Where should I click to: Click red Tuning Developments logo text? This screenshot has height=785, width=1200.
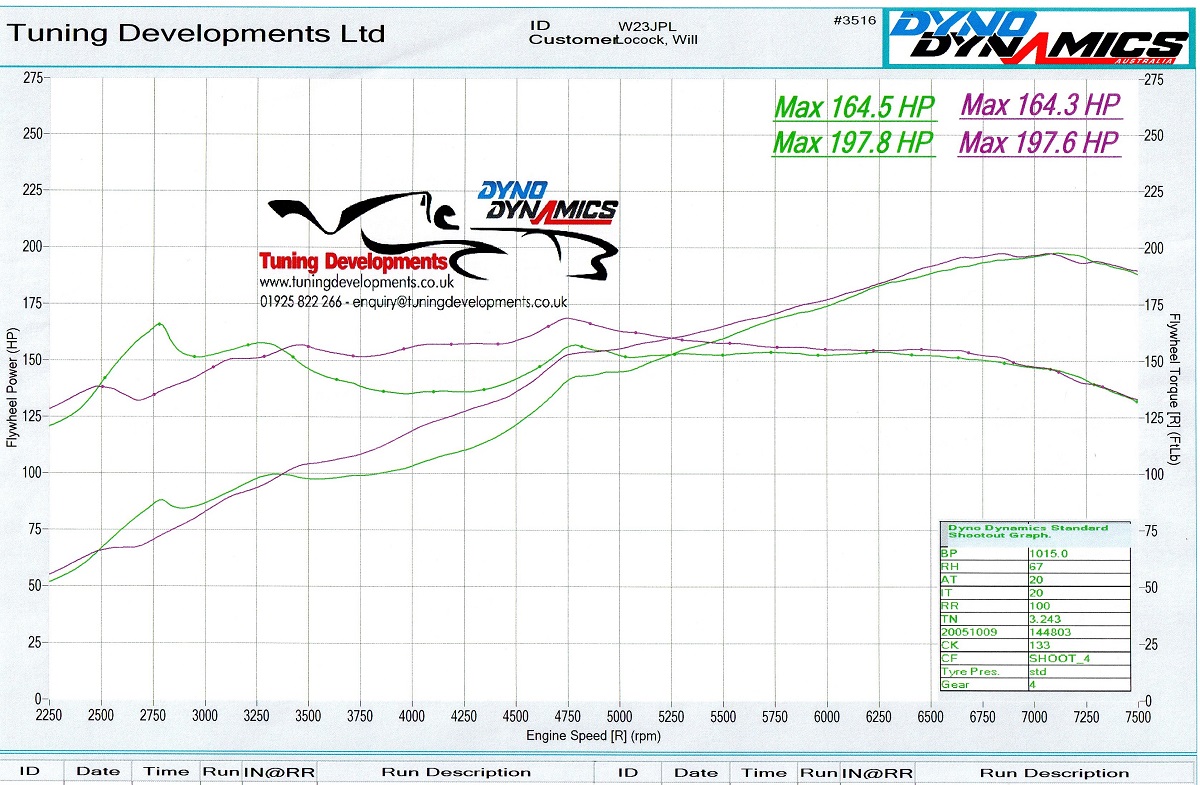353,262
